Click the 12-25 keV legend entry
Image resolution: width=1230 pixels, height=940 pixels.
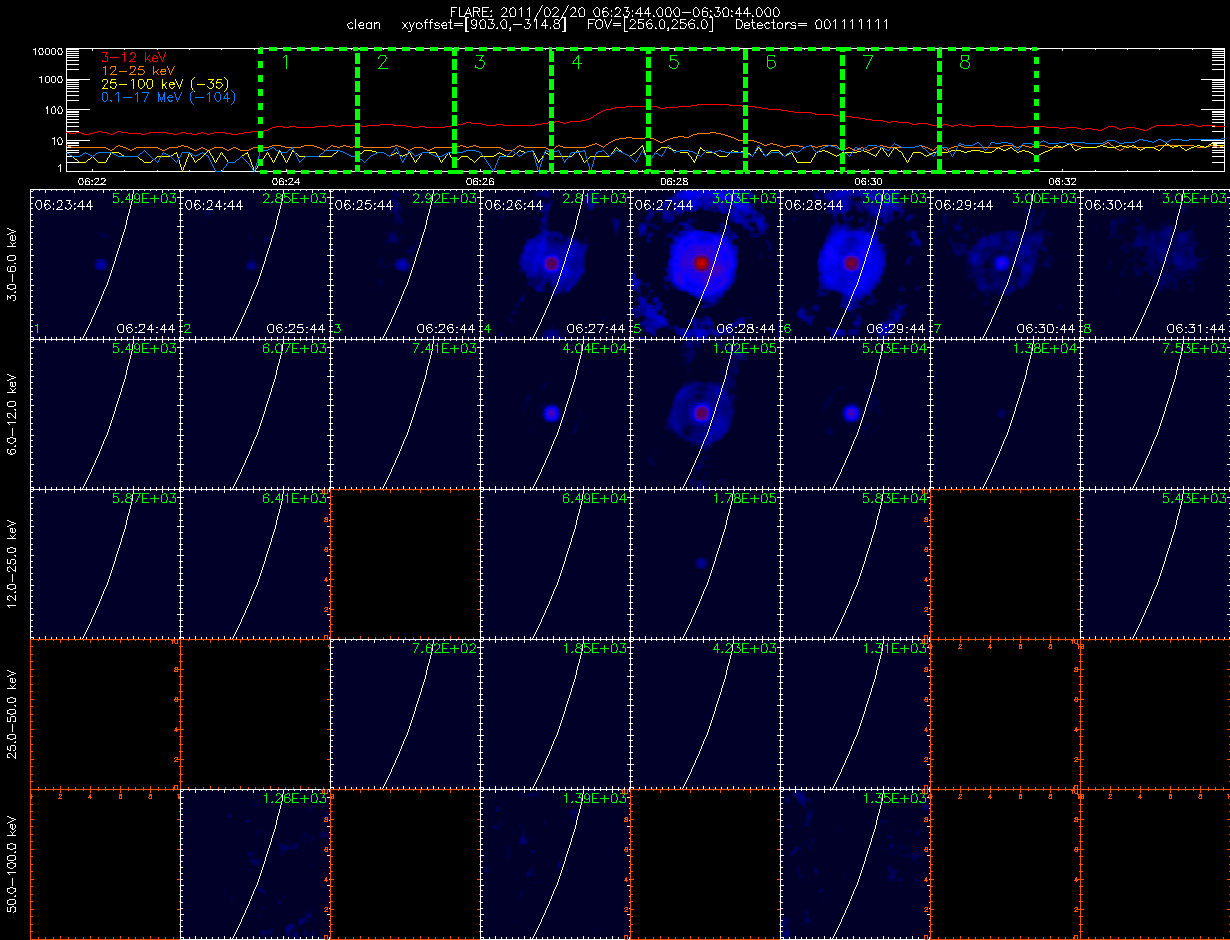click(139, 72)
